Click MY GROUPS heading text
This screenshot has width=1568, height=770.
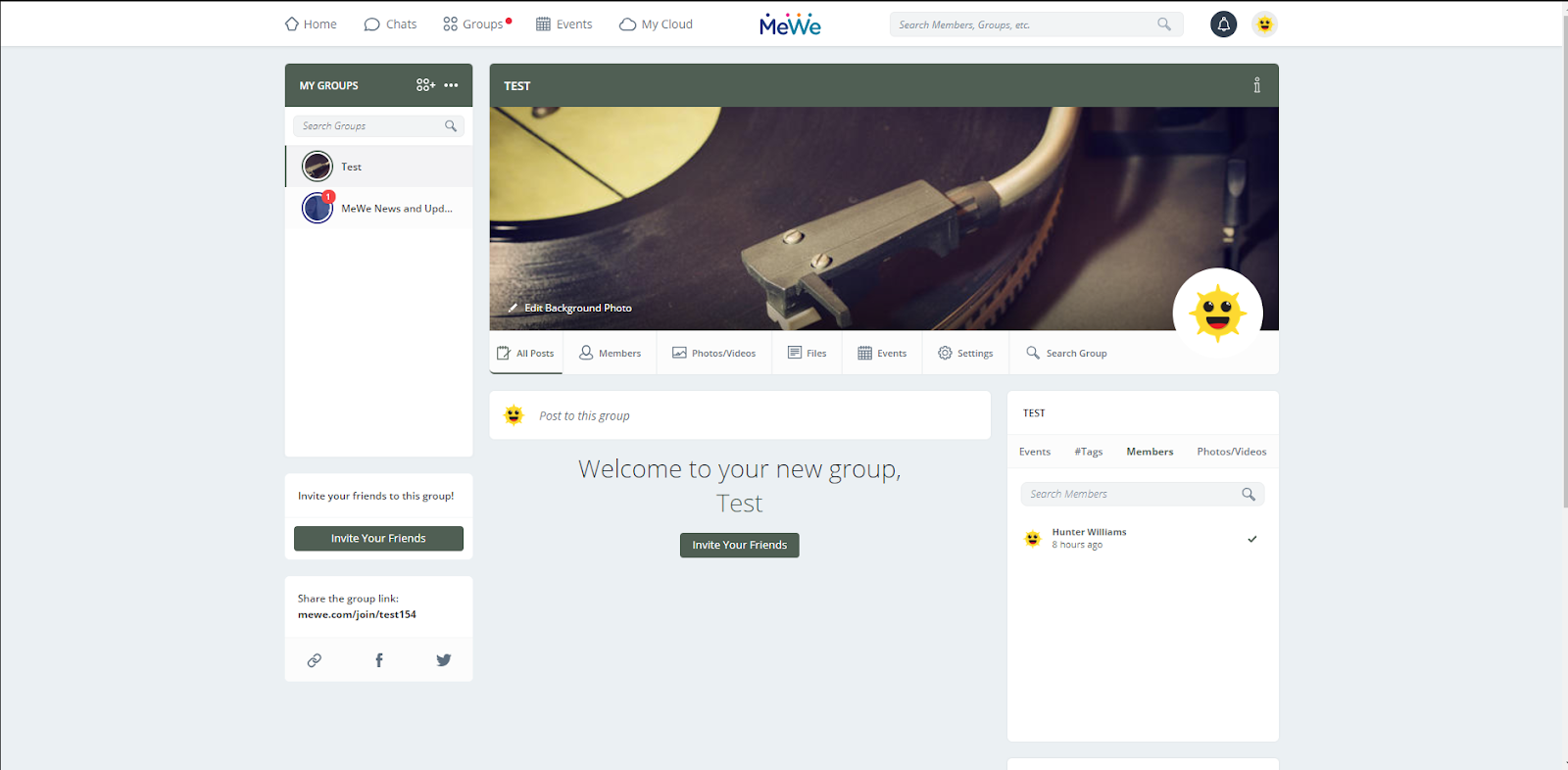tap(328, 86)
